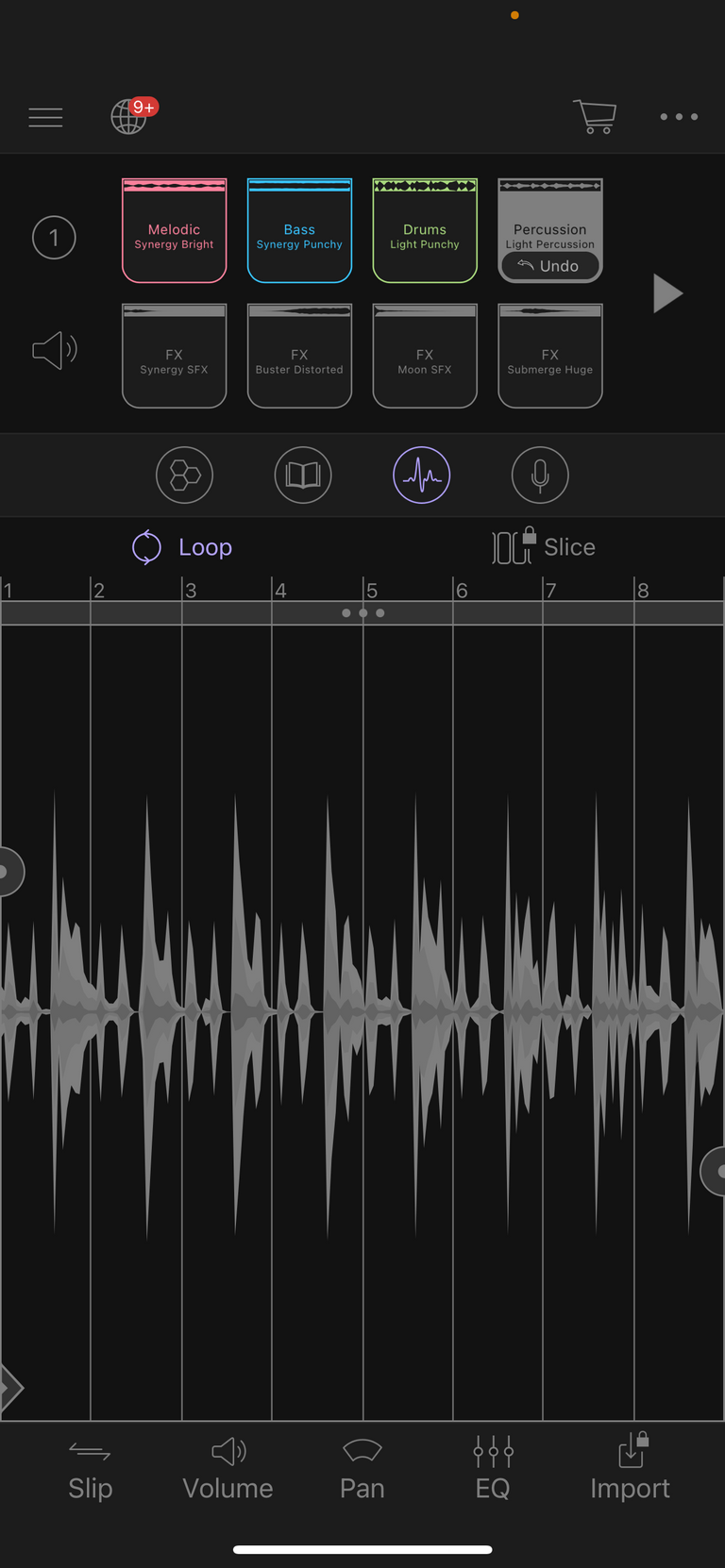Screen dimensions: 725x1568
Task: Select the Melodic Synergy Bright pad
Action: point(175,231)
